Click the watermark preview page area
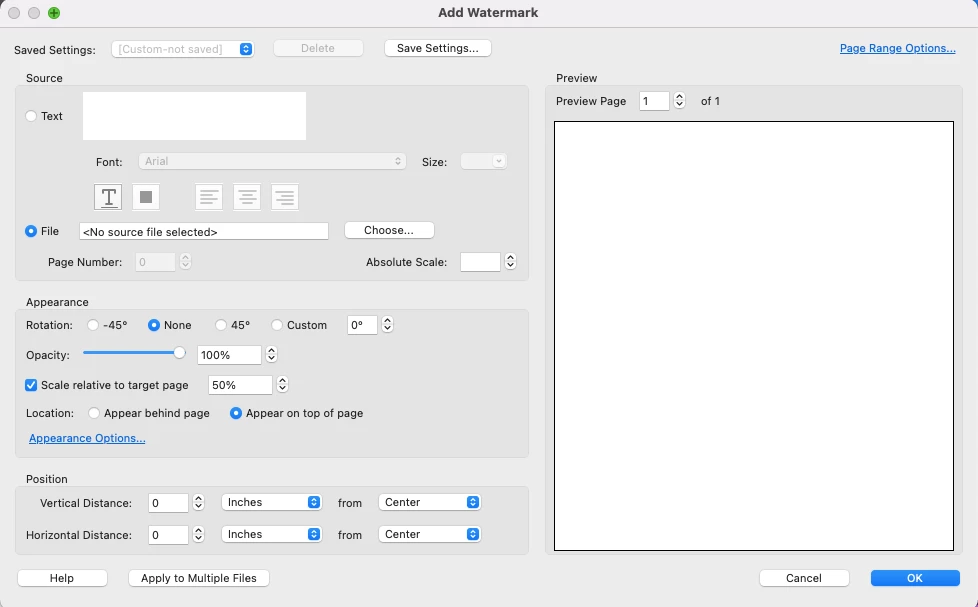Viewport: 978px width, 607px height. 754,336
